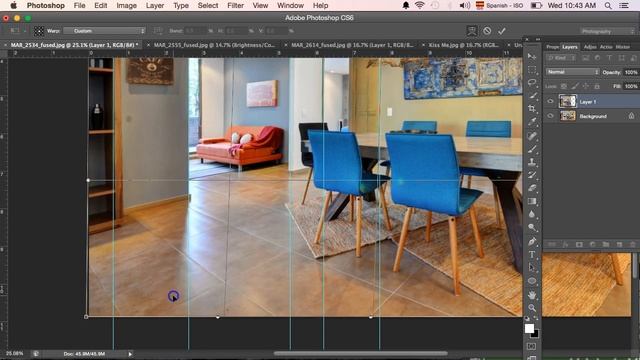Switch to the Adjustments panel tab
640x360 pixels.
pyautogui.click(x=590, y=47)
